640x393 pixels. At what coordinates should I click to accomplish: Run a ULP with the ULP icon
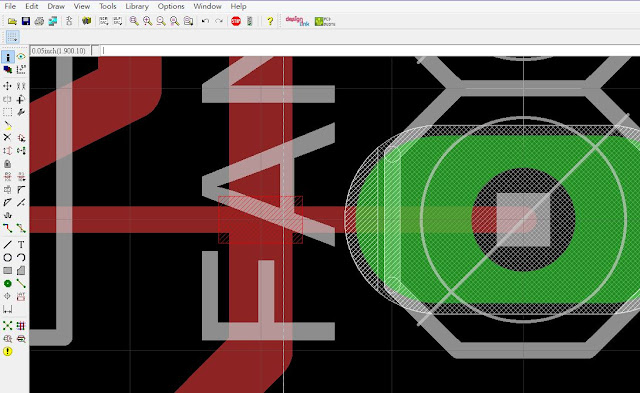tap(118, 21)
